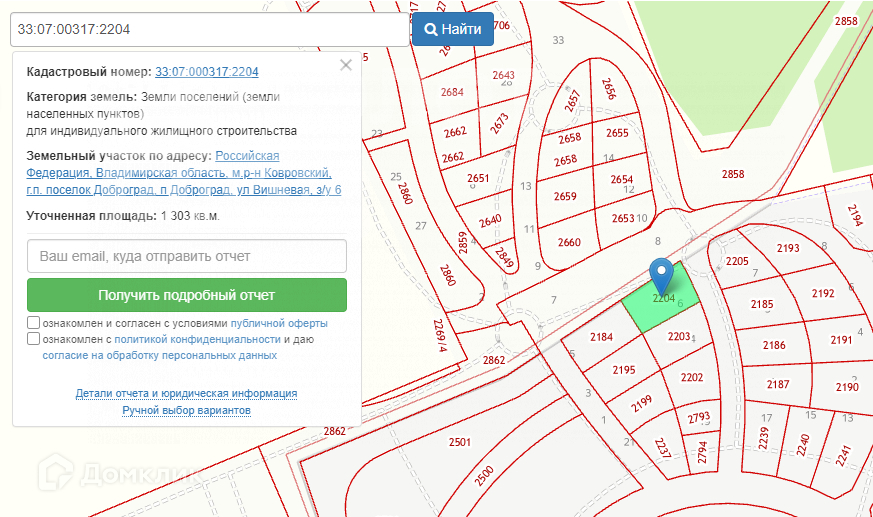Image resolution: width=873 pixels, height=517 pixels.
Task: Click the email input field
Action: click(x=187, y=256)
